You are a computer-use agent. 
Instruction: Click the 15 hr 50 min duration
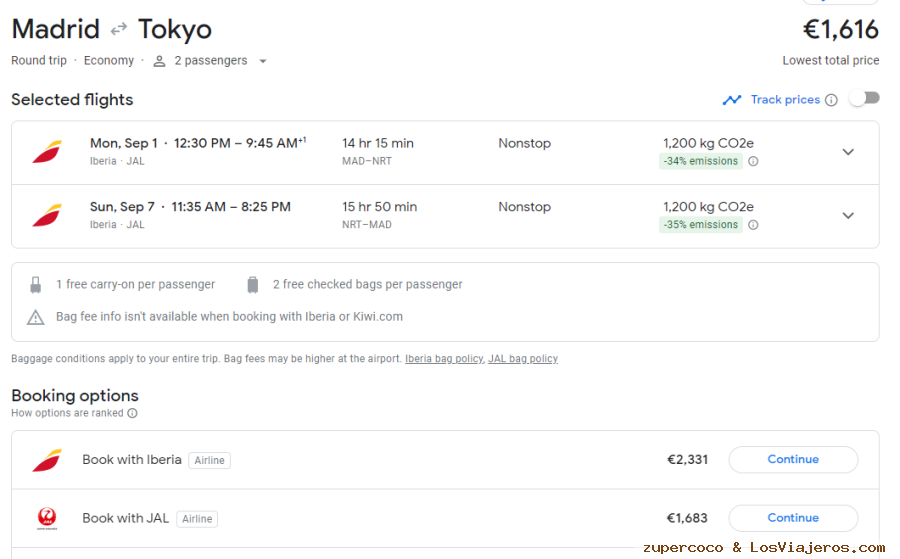[x=379, y=207]
